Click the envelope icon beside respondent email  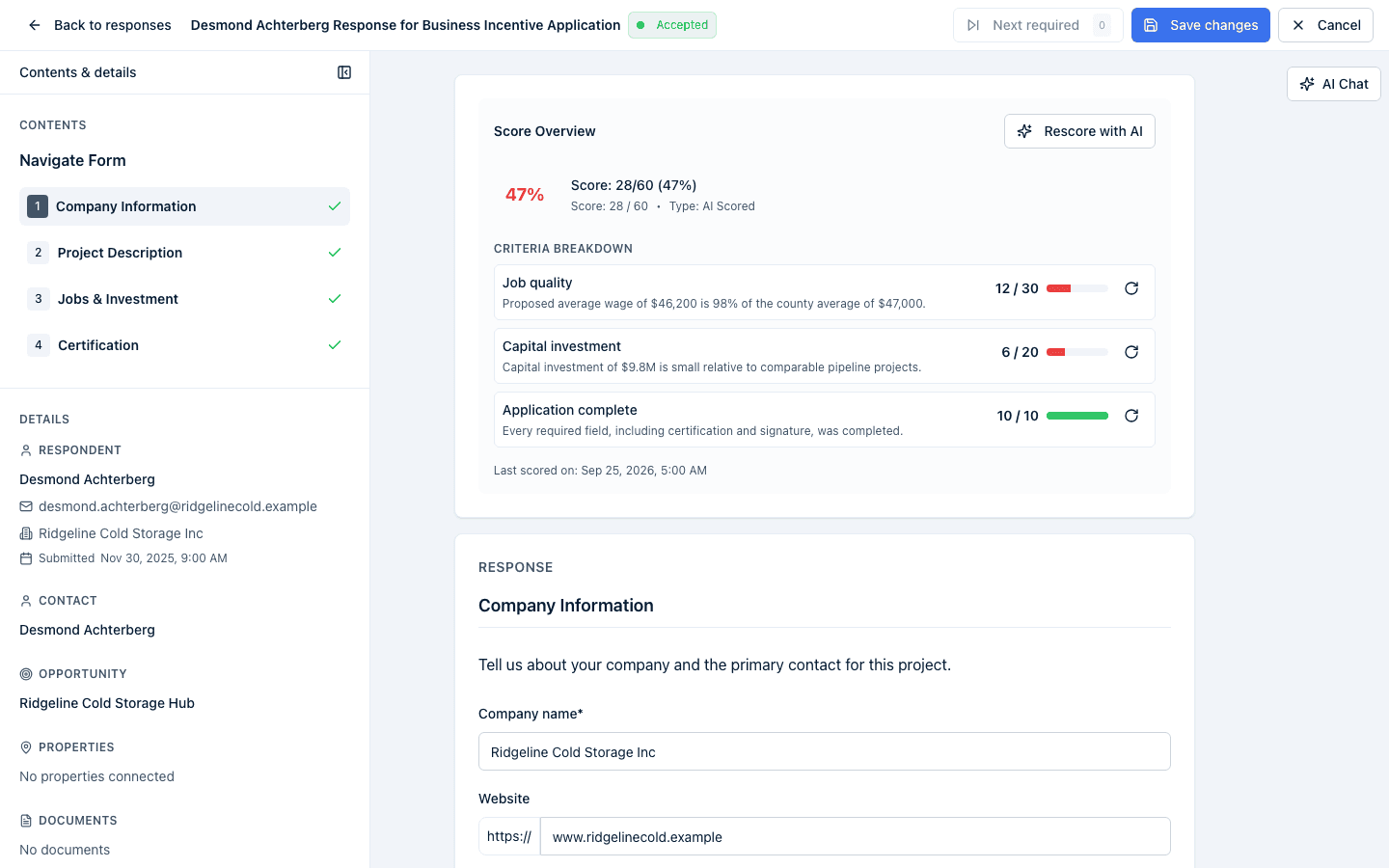point(26,506)
